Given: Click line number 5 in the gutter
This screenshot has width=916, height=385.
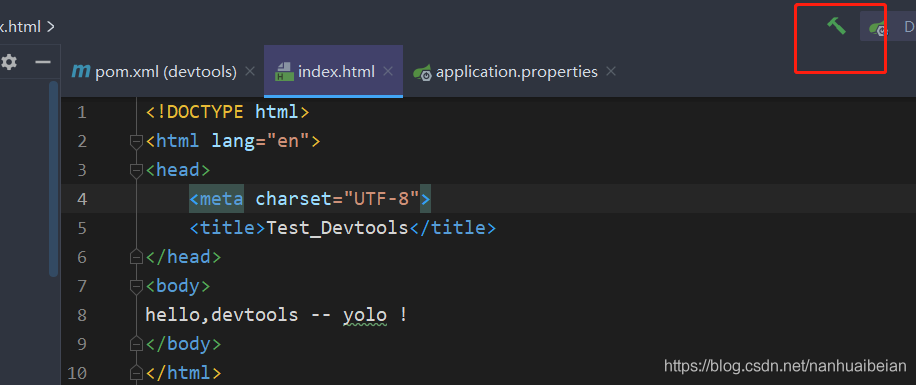Looking at the screenshot, I should point(82,228).
